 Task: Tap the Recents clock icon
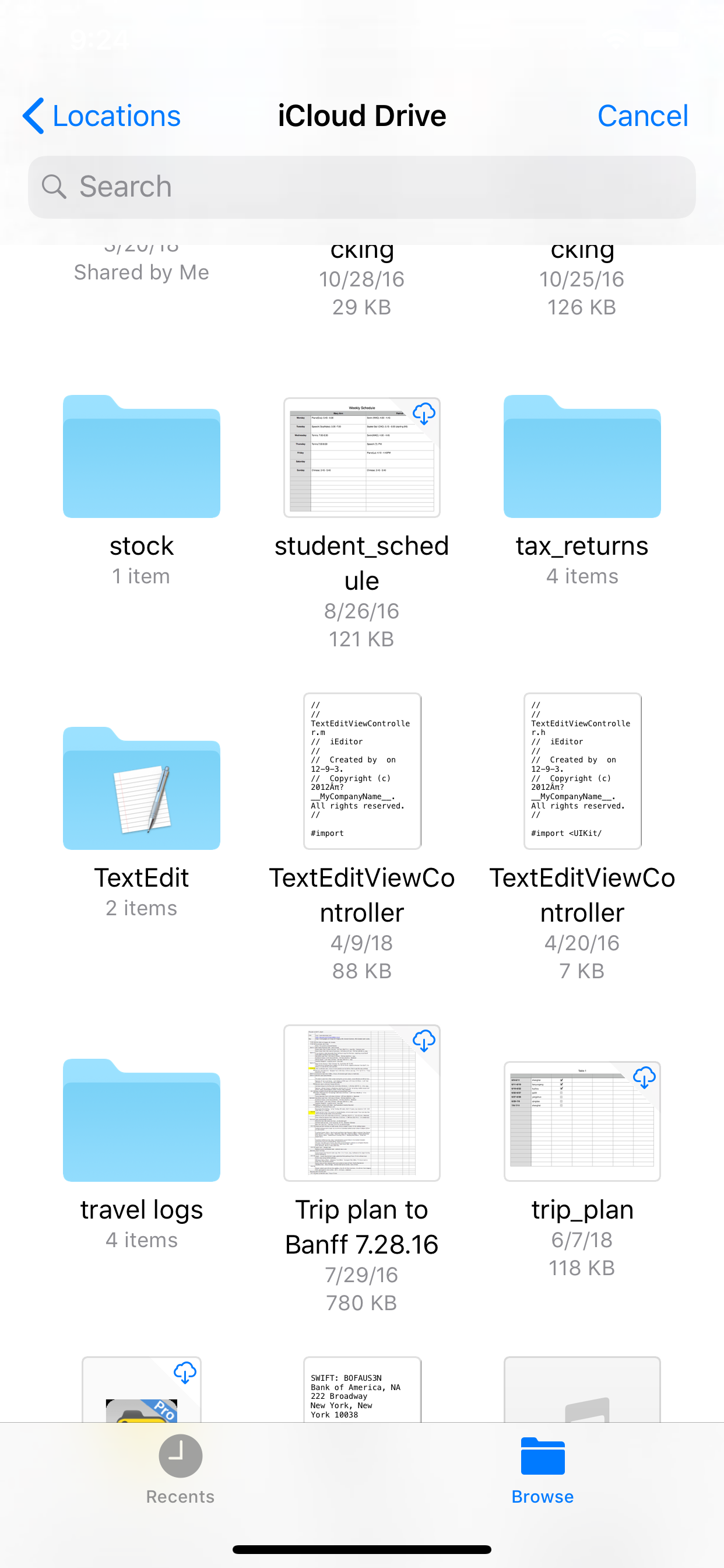180,1456
